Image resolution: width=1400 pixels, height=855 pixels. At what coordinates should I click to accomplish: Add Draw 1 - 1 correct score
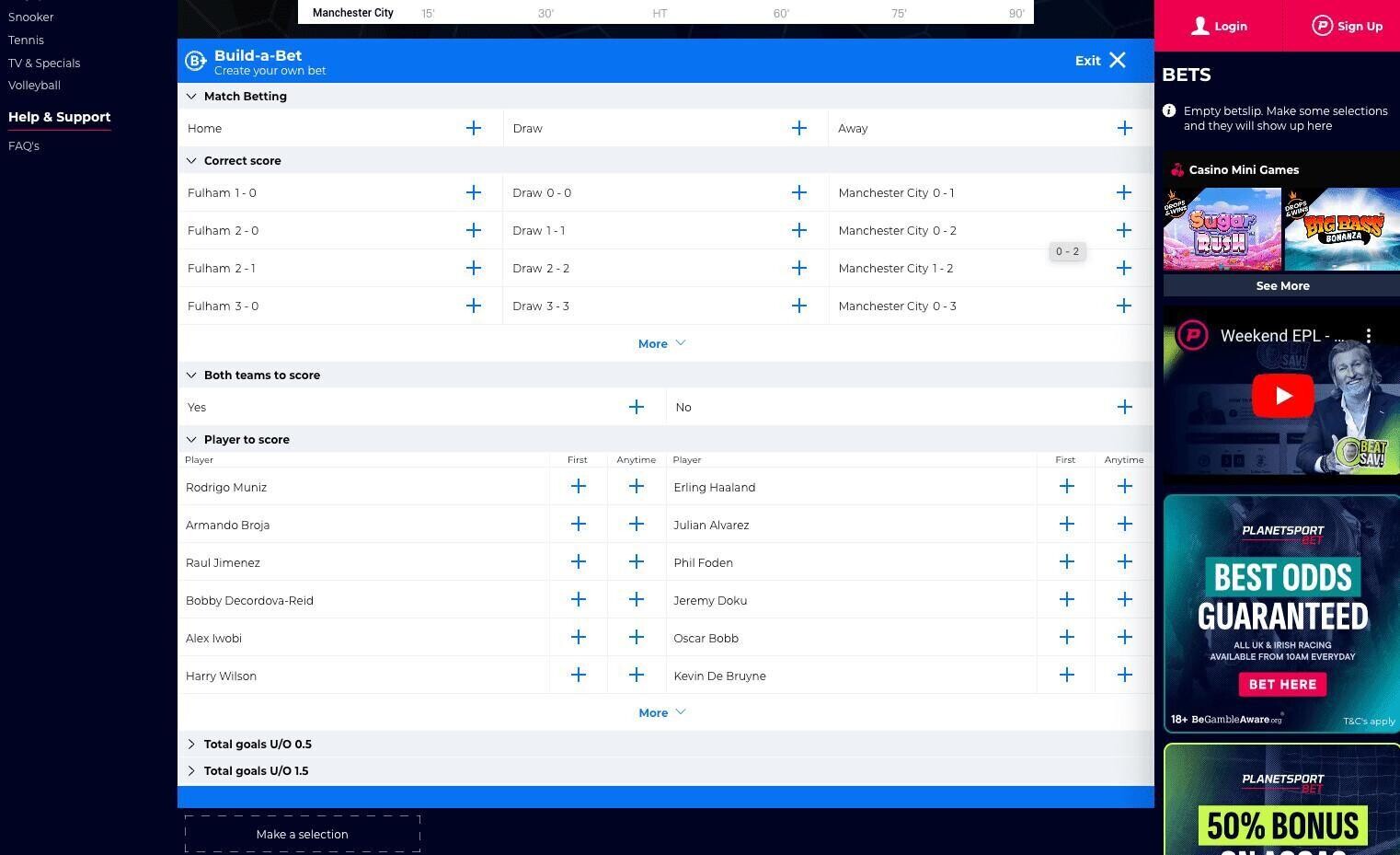pos(798,231)
